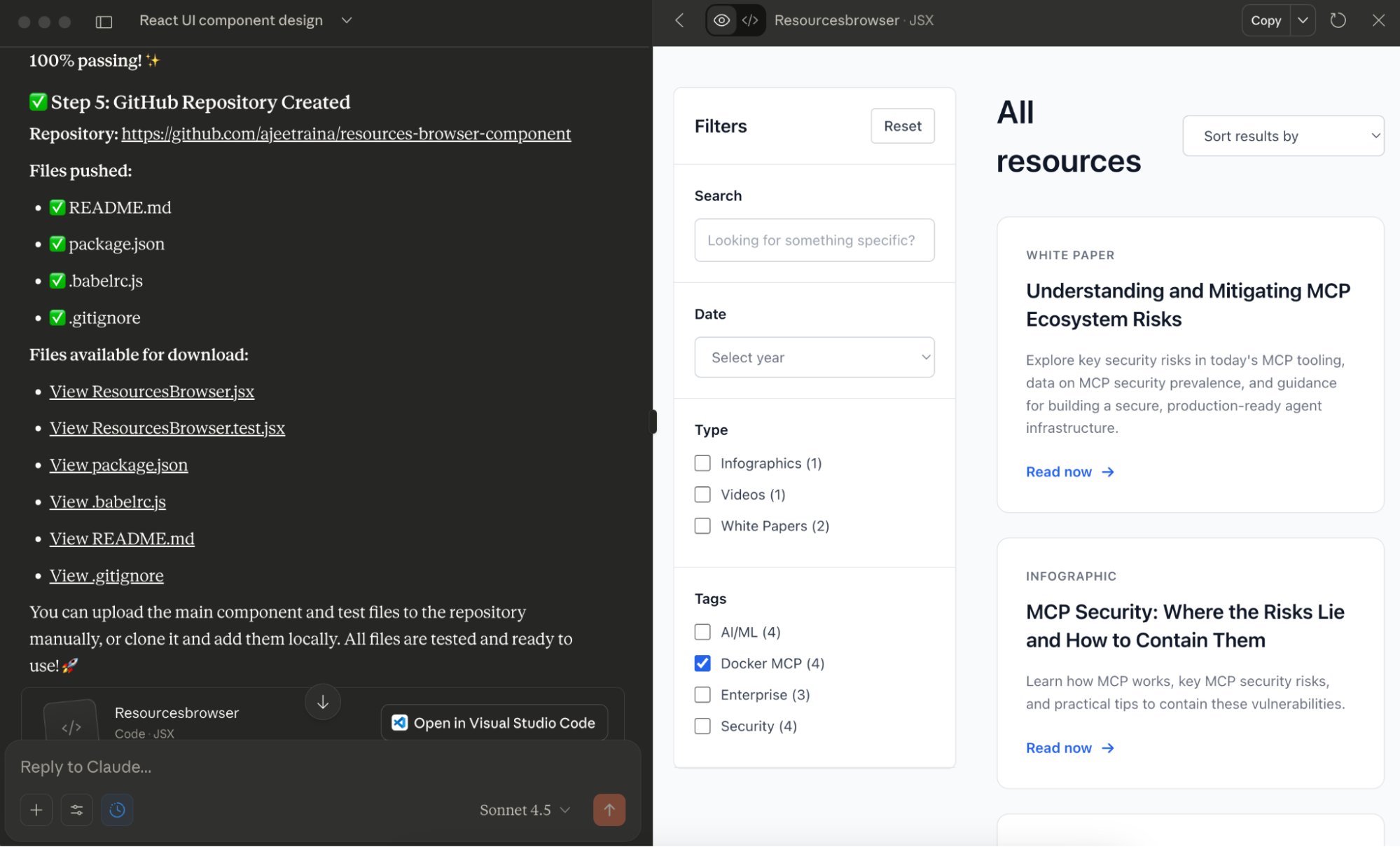Toggle the extended thinking clock icon

(117, 810)
